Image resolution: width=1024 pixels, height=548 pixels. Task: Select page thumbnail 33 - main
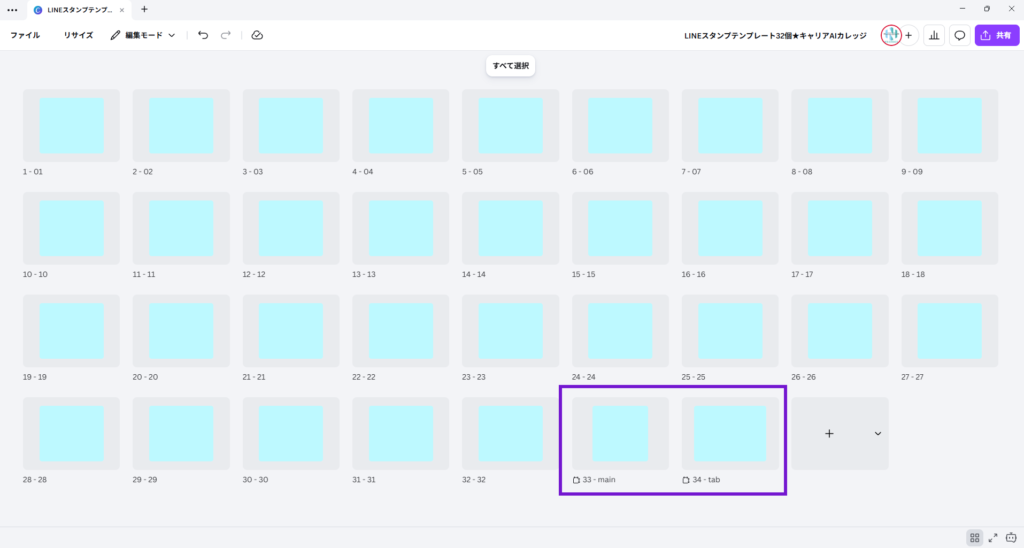click(x=620, y=433)
